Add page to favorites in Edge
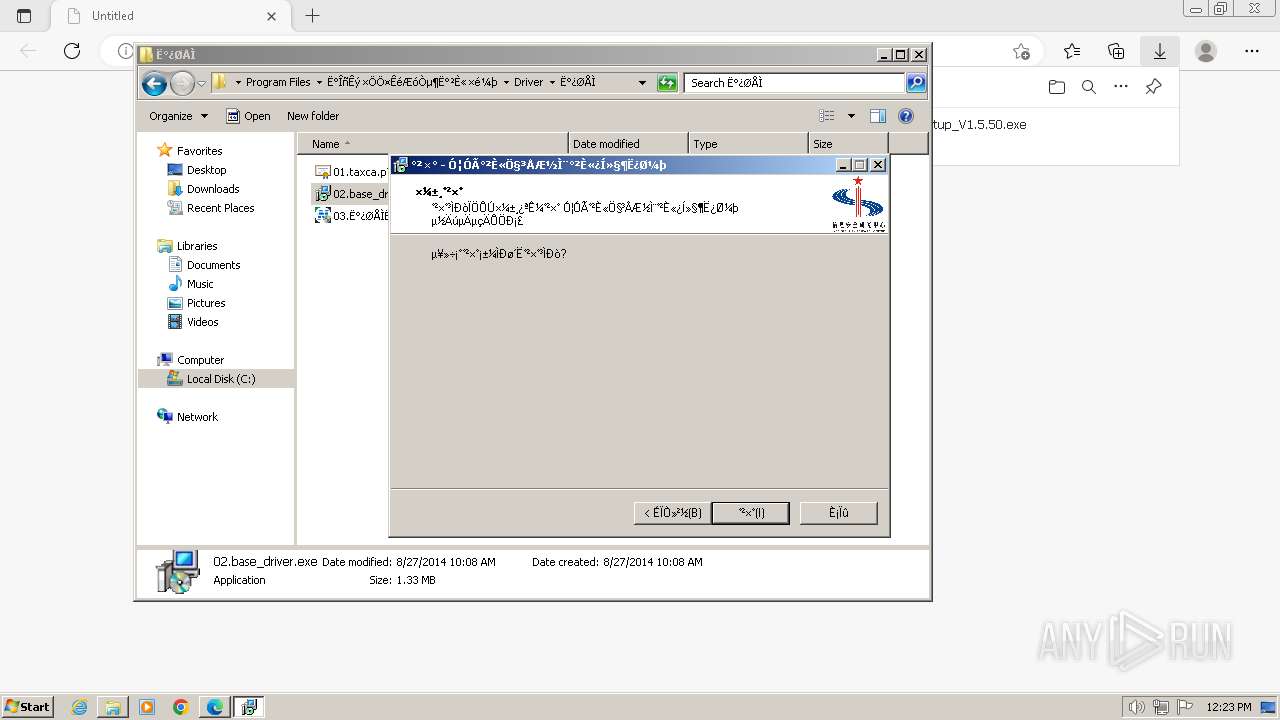 (x=1021, y=51)
